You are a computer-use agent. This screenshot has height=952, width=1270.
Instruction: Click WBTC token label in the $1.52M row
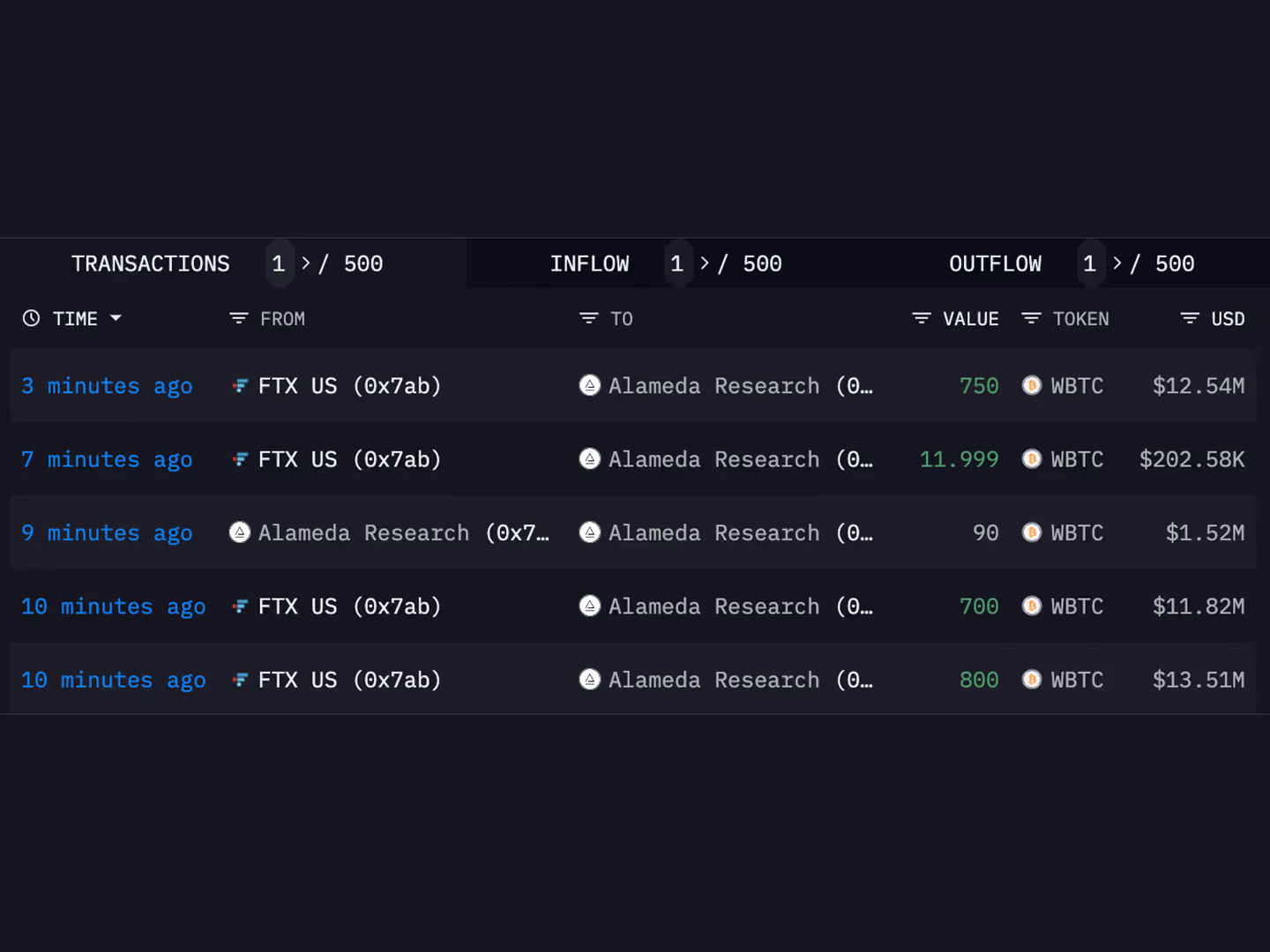(x=1077, y=533)
